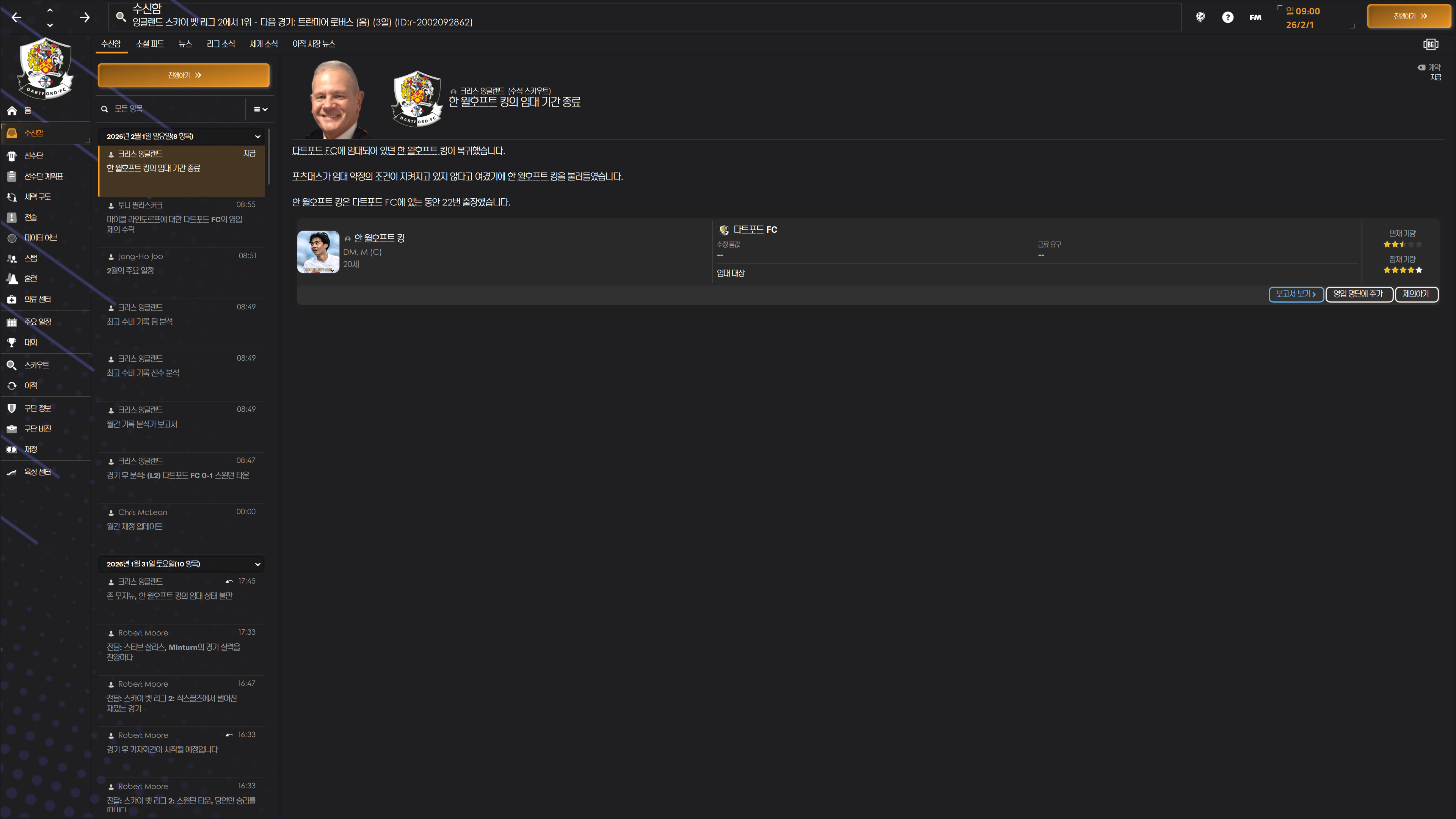Click the 영입 명단에 추가 button
This screenshot has width=1456, height=819.
(1358, 294)
